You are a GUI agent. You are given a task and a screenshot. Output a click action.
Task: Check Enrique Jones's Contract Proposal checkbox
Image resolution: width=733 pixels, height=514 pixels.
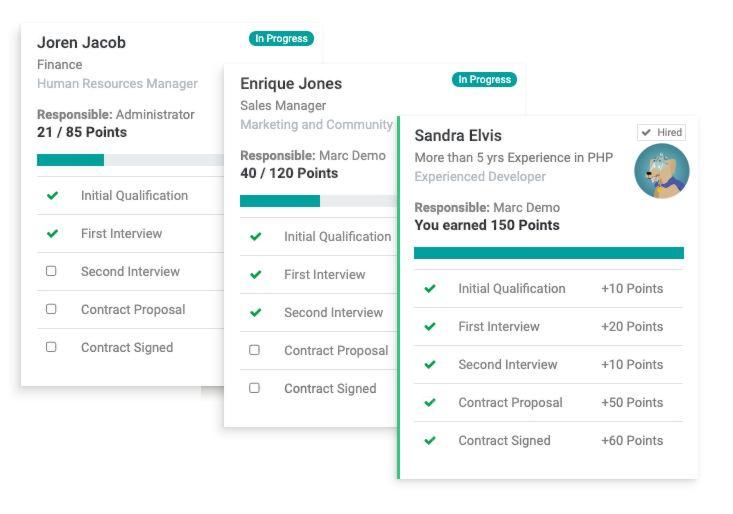pyautogui.click(x=255, y=351)
